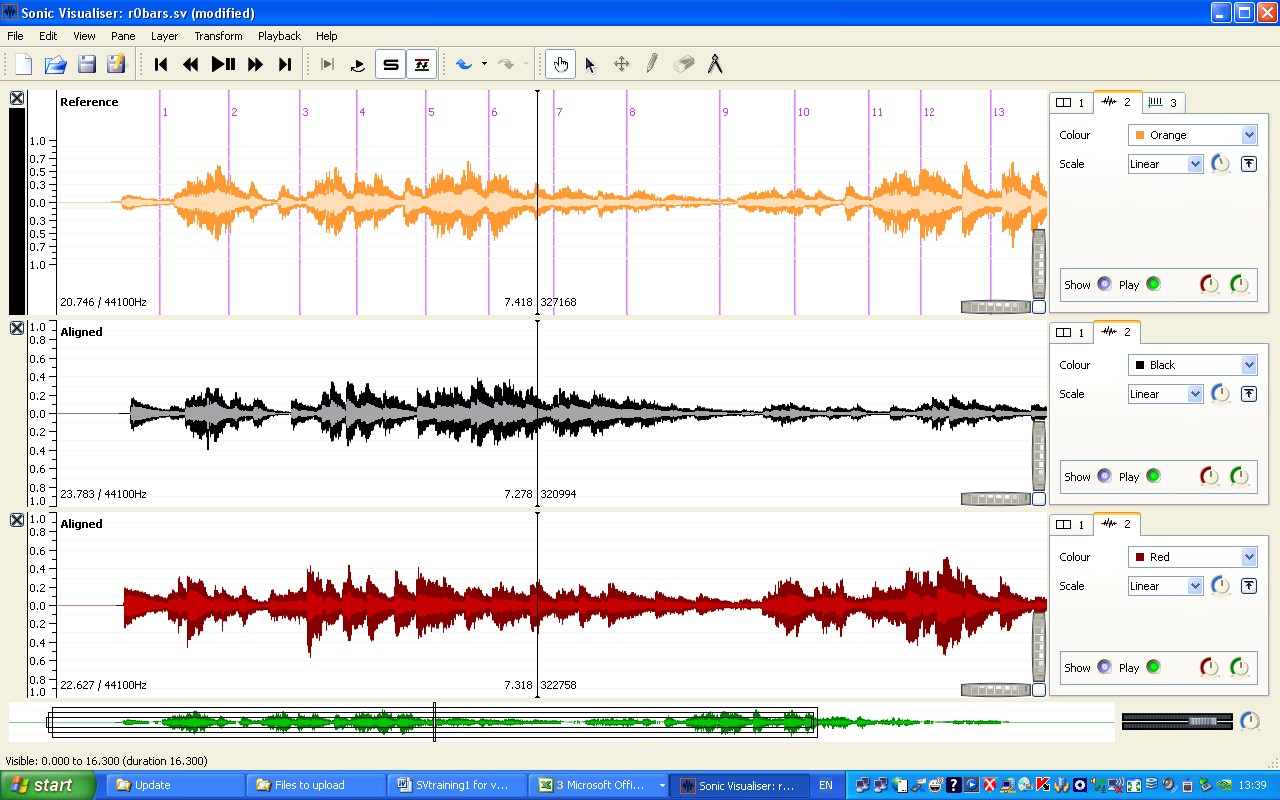Screen dimensions: 1280x800
Task: Switch to tab 1 in black Aligned pane properties
Action: tap(1070, 332)
